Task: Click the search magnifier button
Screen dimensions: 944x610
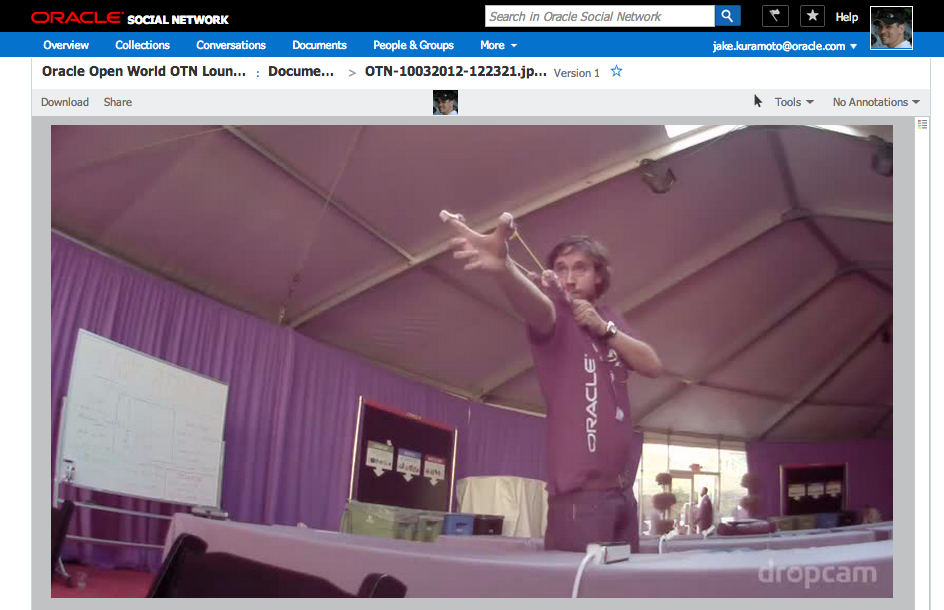Action: point(728,16)
